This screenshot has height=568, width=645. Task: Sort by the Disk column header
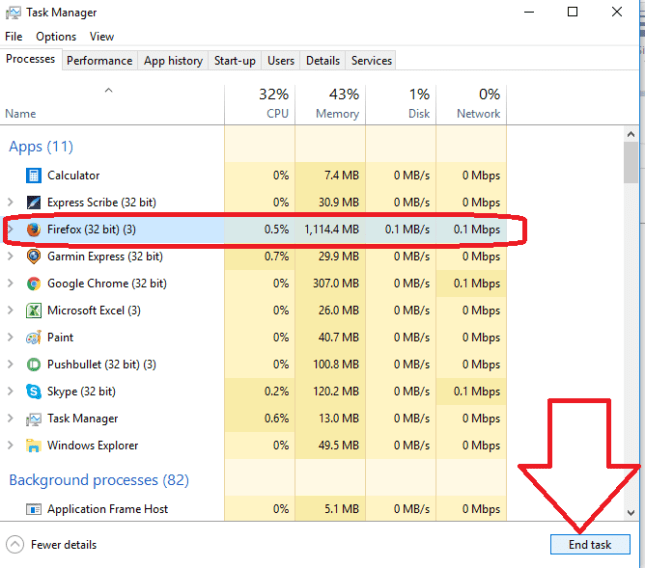[x=401, y=104]
